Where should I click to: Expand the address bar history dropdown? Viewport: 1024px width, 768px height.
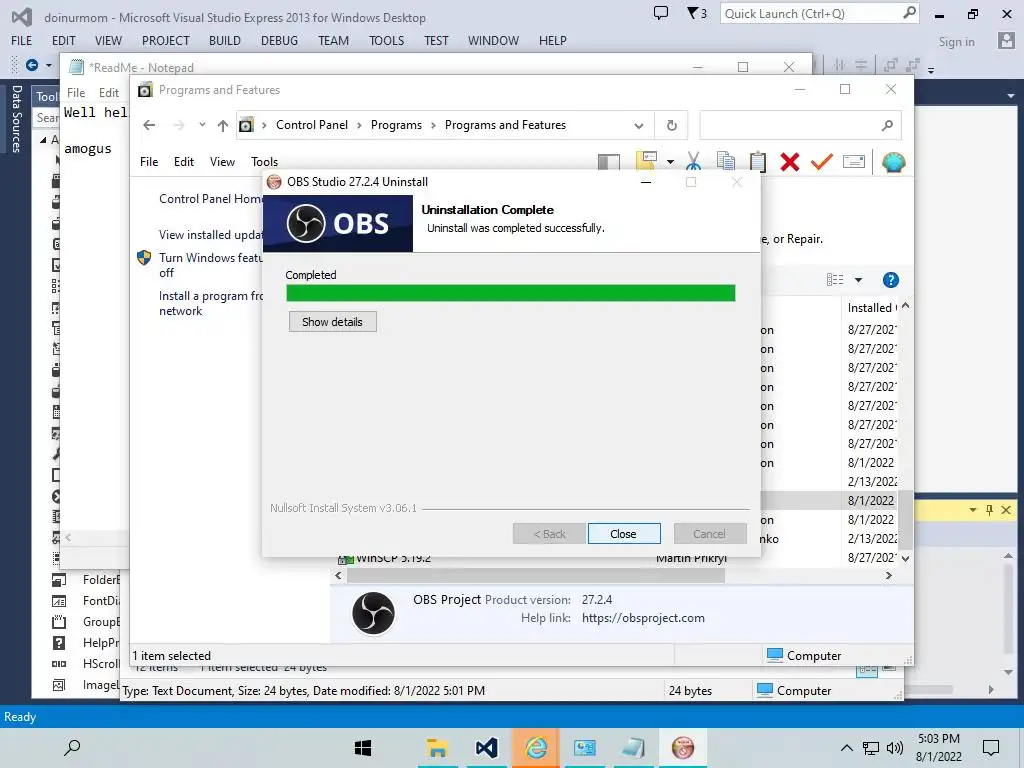[x=639, y=125]
